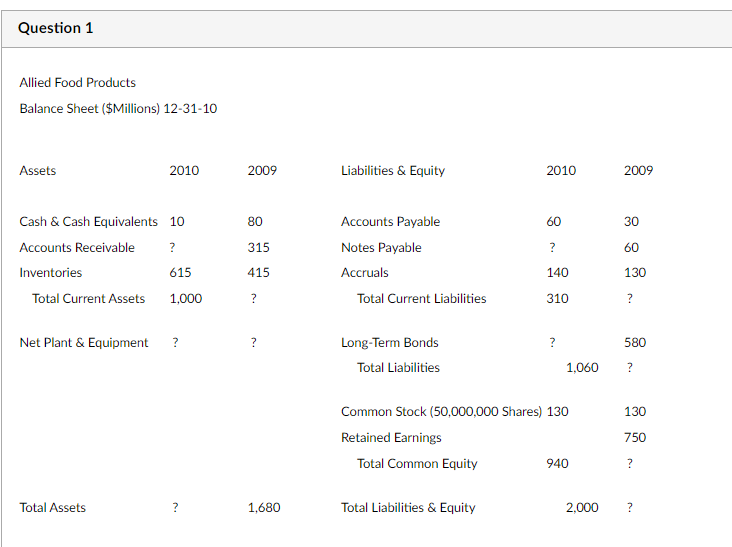The image size is (732, 547).
Task: Click the "Total Assets" row label
Action: click(52, 508)
